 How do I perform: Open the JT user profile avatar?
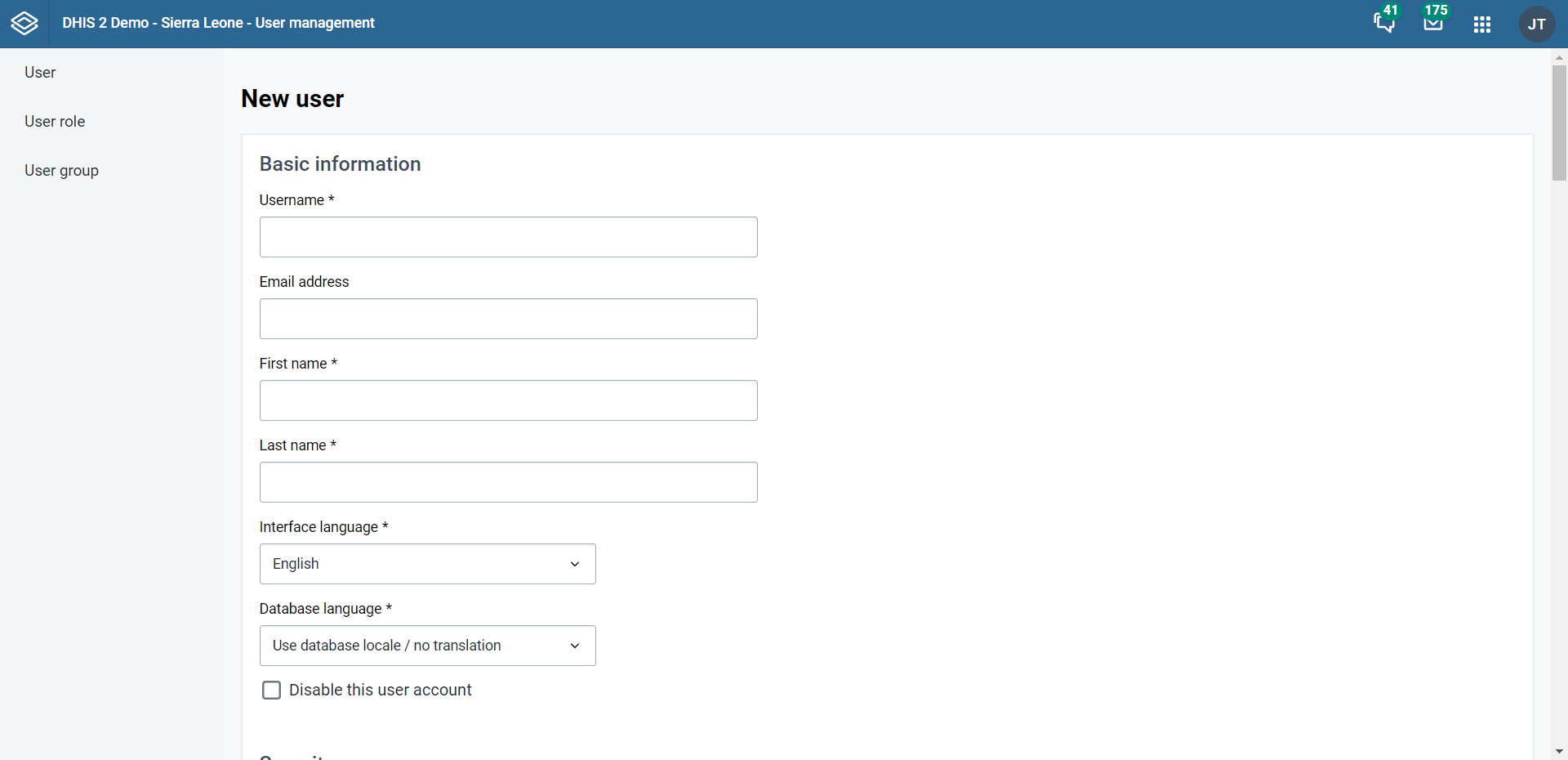(1536, 25)
